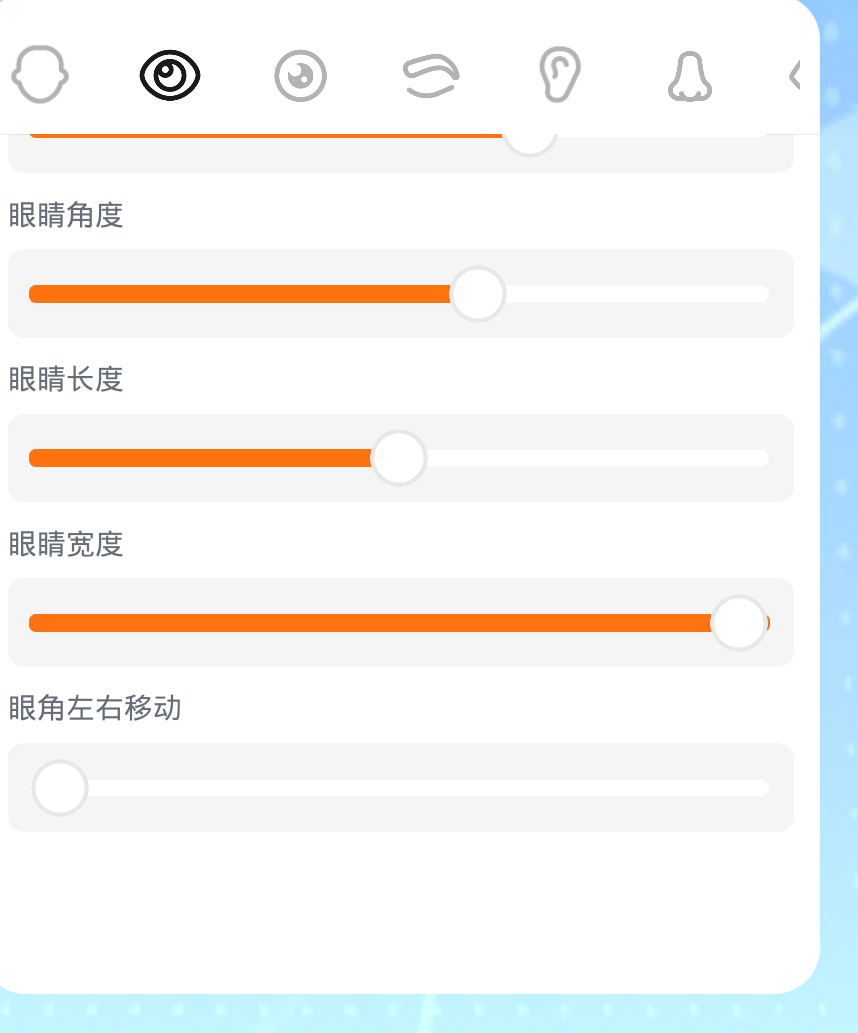Viewport: 858px width, 1033px height.
Task: Click the 眼睛宽度 slider handle
Action: tap(738, 623)
